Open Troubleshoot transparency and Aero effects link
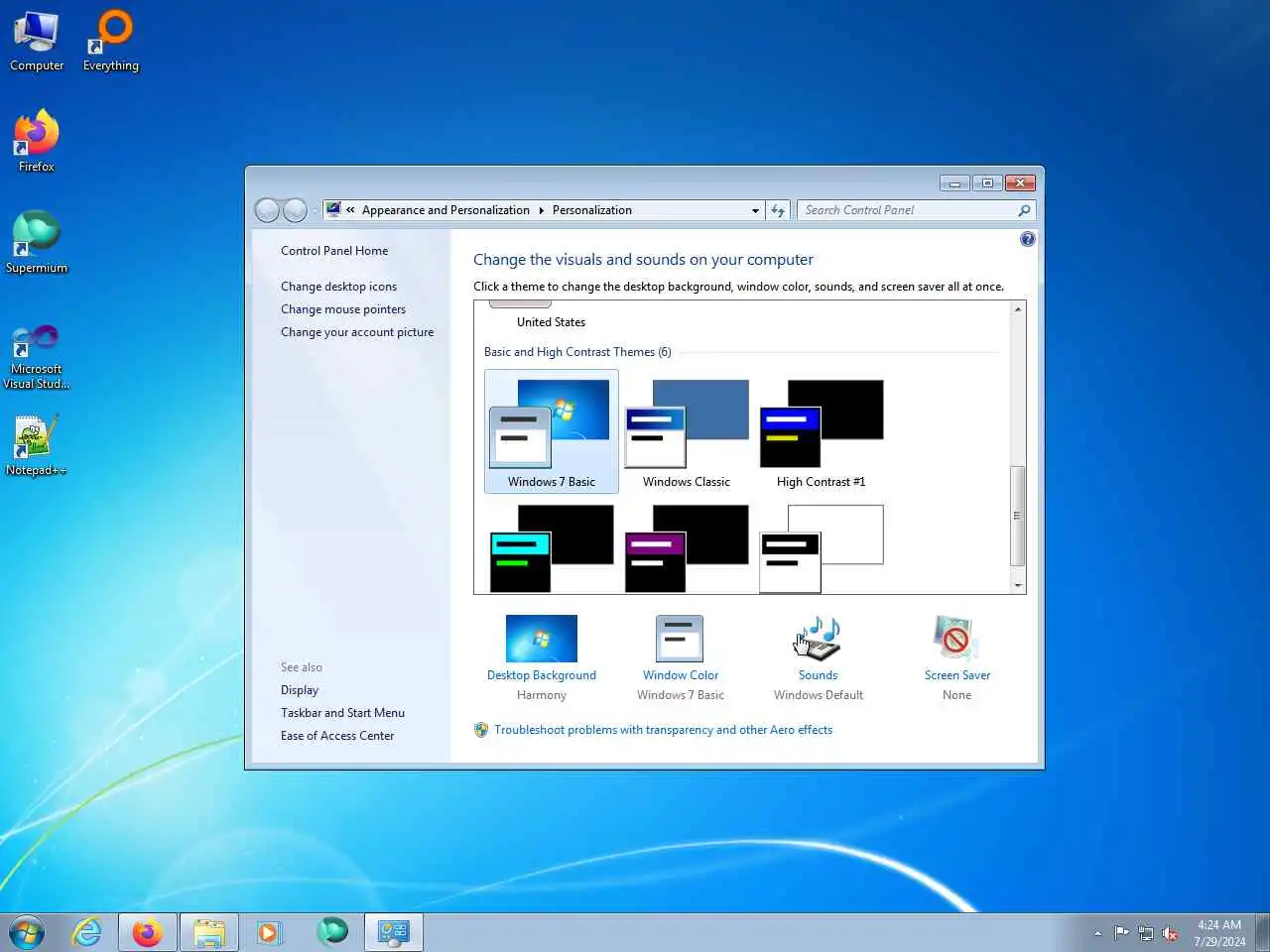1270x952 pixels. [663, 730]
